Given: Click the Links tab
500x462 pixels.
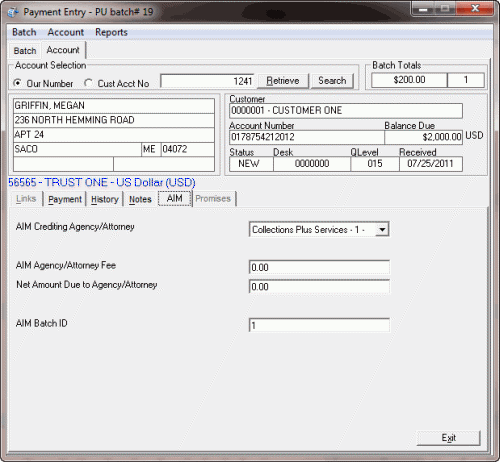Looking at the screenshot, I should click(26, 199).
